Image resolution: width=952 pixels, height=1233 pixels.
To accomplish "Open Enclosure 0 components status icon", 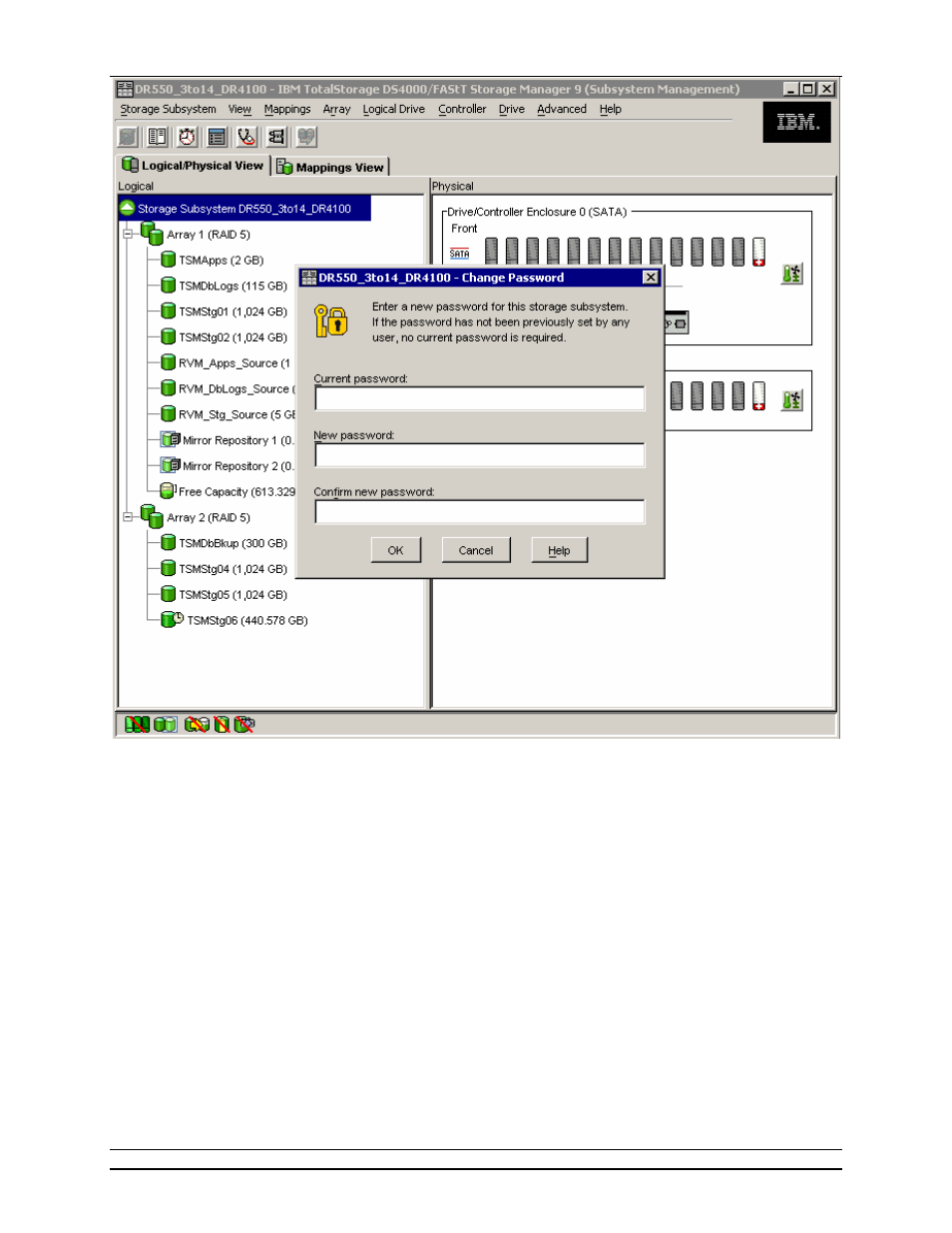I will pos(791,274).
